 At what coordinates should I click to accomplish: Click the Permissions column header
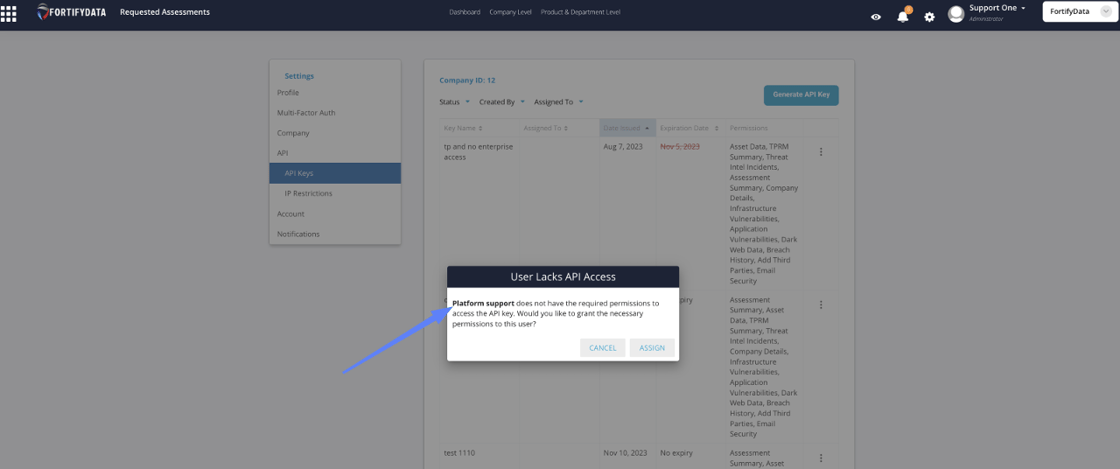749,128
